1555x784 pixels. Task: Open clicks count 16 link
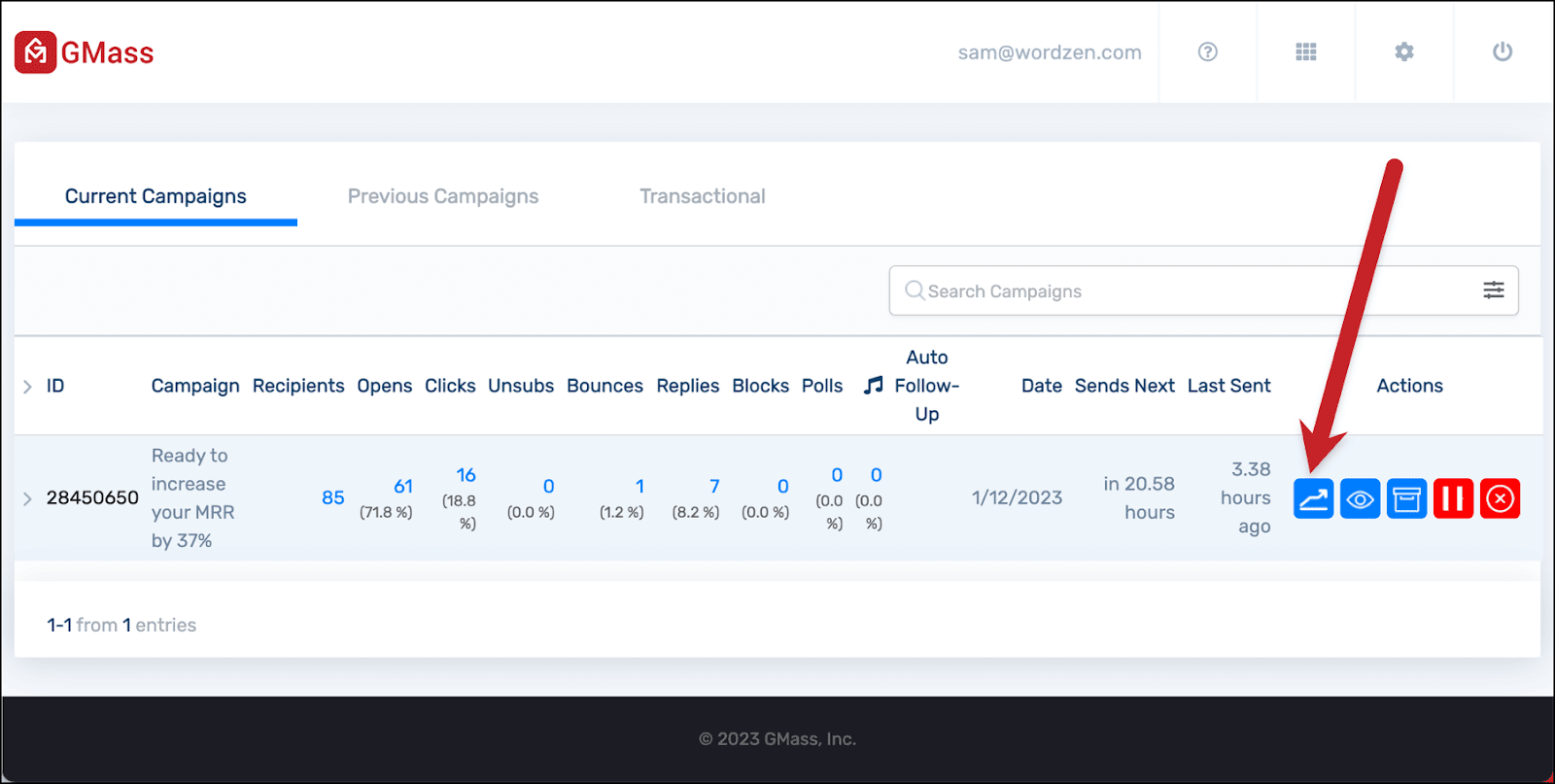pos(466,475)
